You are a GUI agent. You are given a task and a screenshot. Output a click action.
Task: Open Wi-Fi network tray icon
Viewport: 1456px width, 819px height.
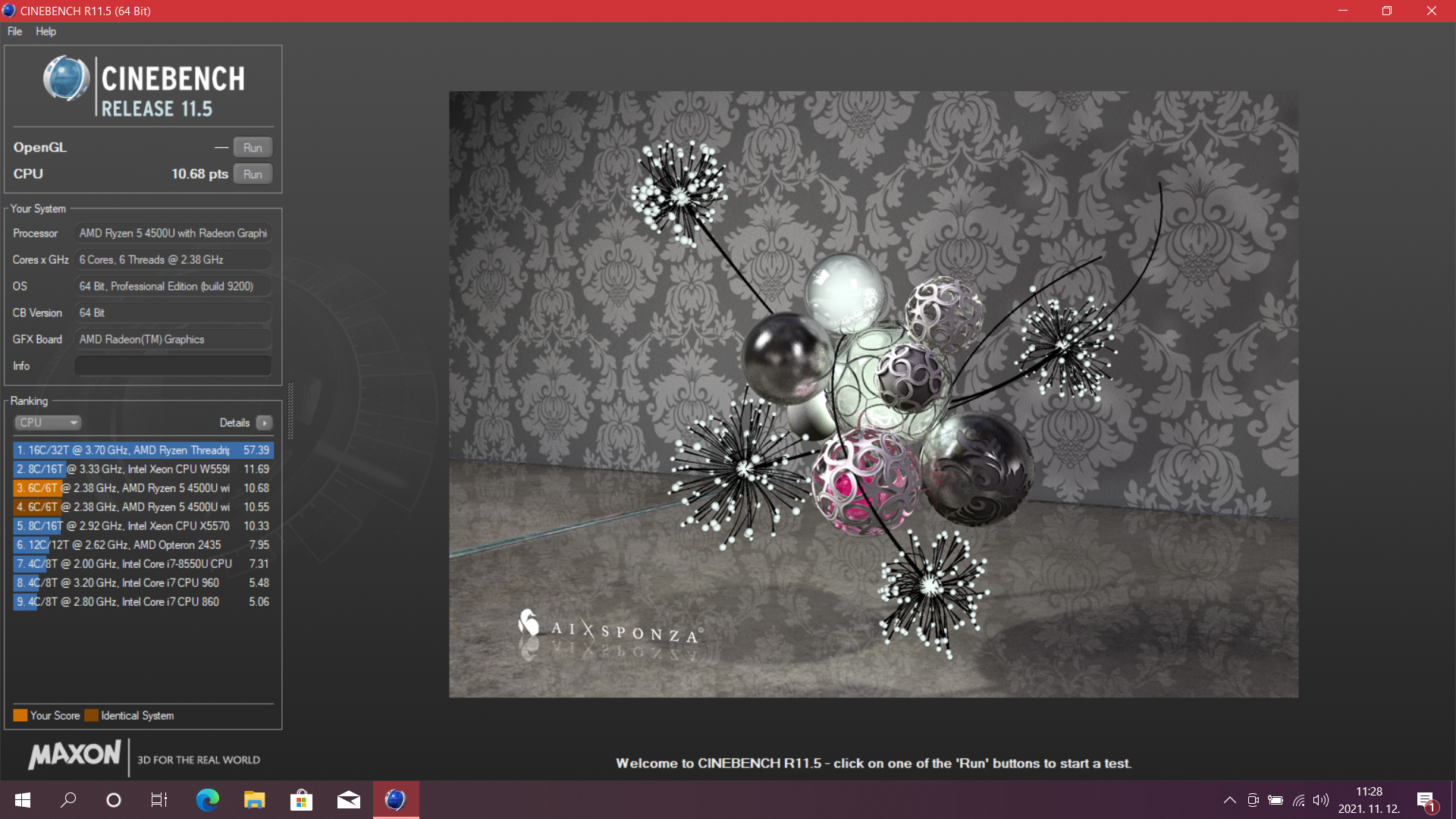point(1298,800)
